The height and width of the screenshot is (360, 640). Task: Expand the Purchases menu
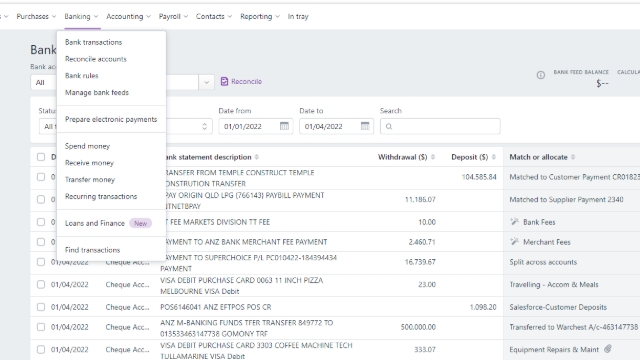[x=36, y=16]
